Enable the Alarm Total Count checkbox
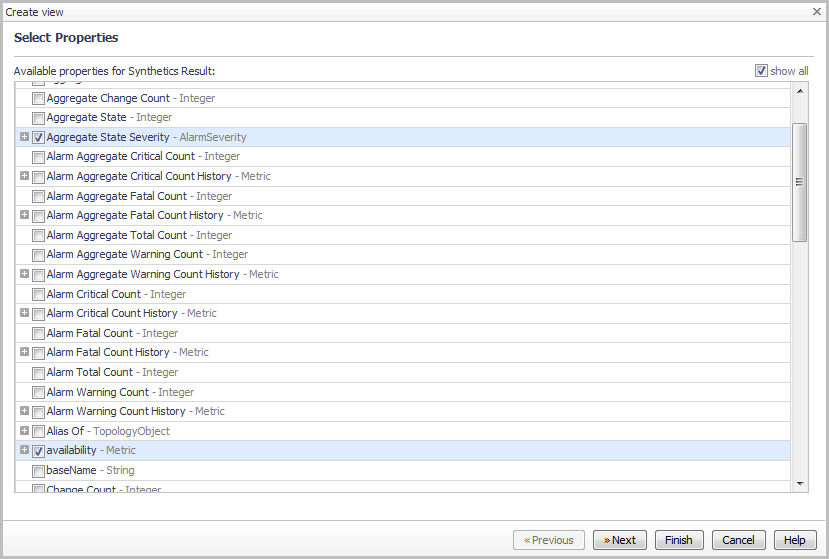The width and height of the screenshot is (829, 559). pyautogui.click(x=38, y=372)
